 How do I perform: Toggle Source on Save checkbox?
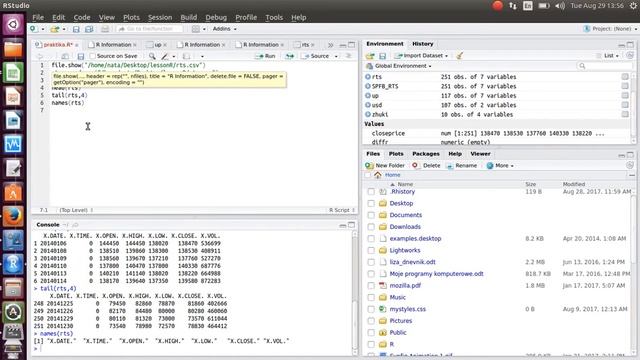pyautogui.click(x=92, y=56)
